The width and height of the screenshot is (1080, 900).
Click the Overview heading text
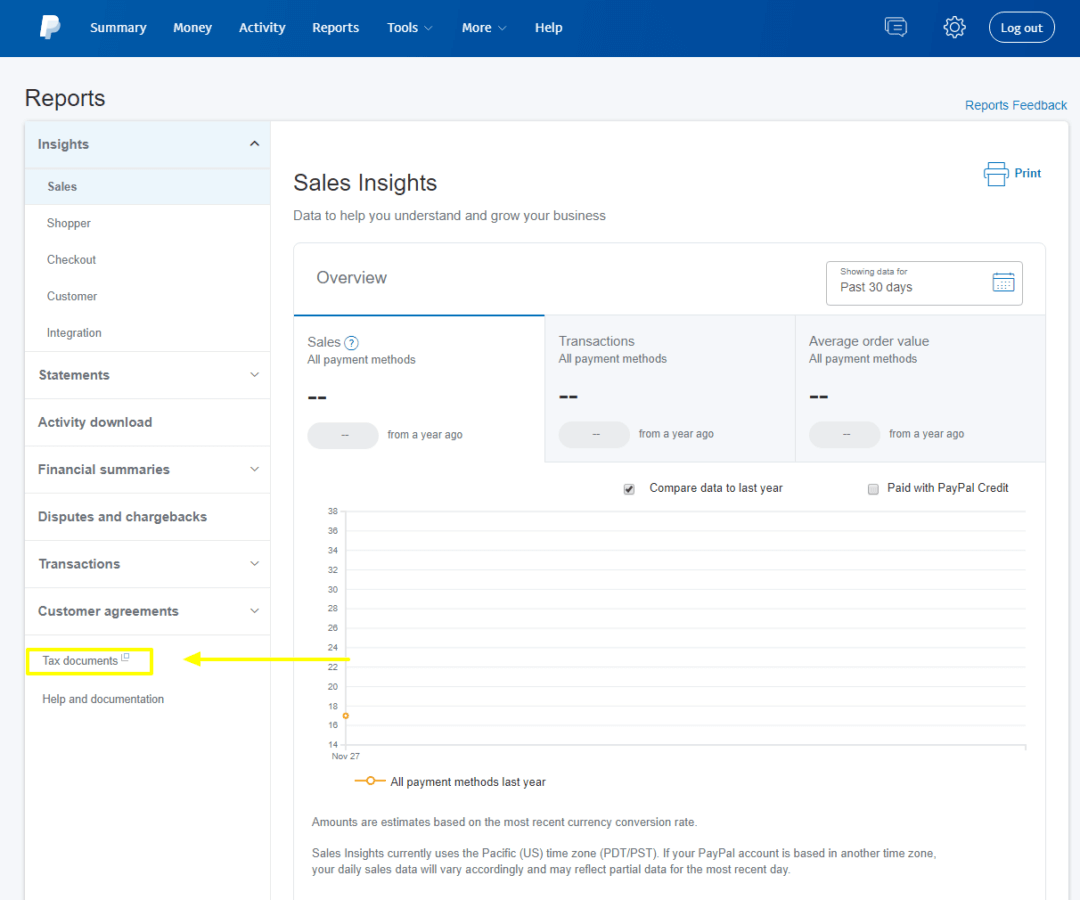351,278
